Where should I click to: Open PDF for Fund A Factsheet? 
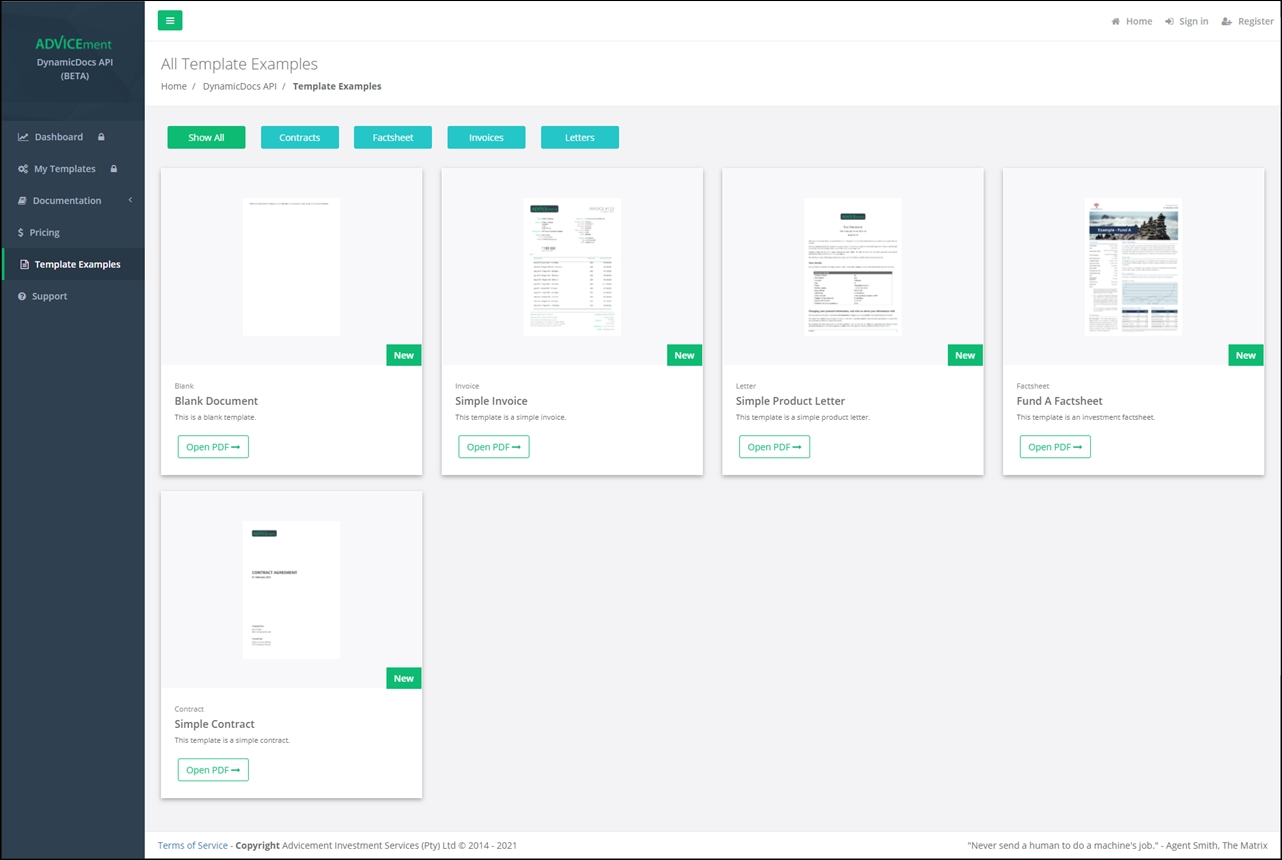(1055, 447)
